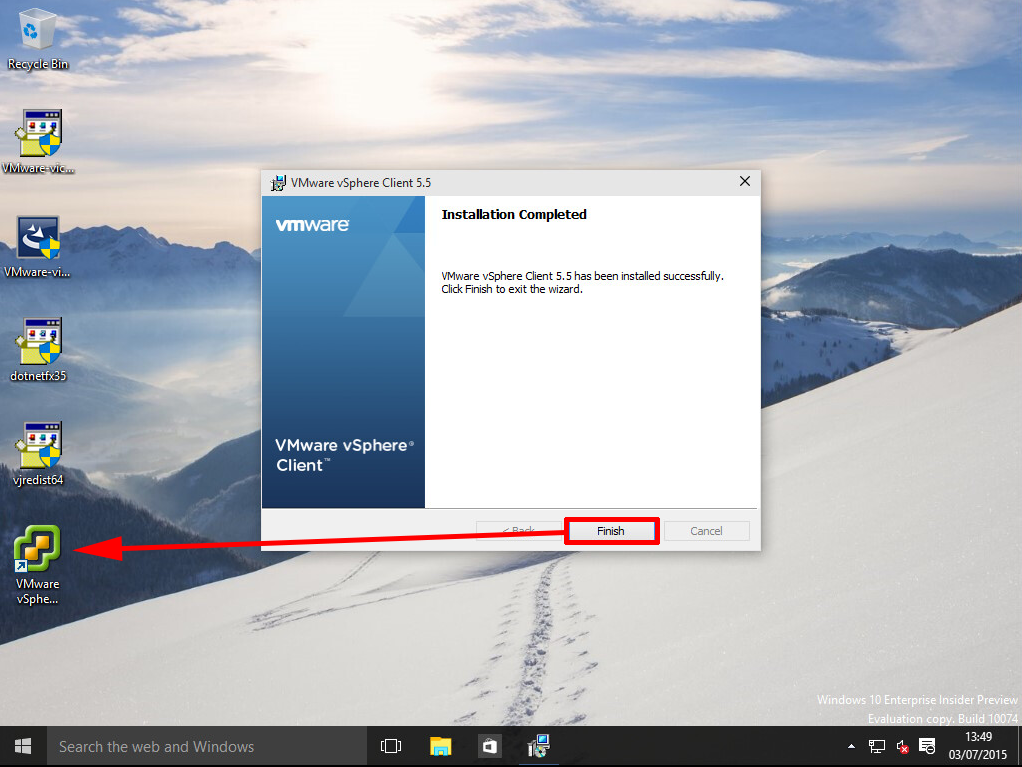Select the dotnetfx35 desktop icon
The image size is (1022, 767).
(x=38, y=350)
